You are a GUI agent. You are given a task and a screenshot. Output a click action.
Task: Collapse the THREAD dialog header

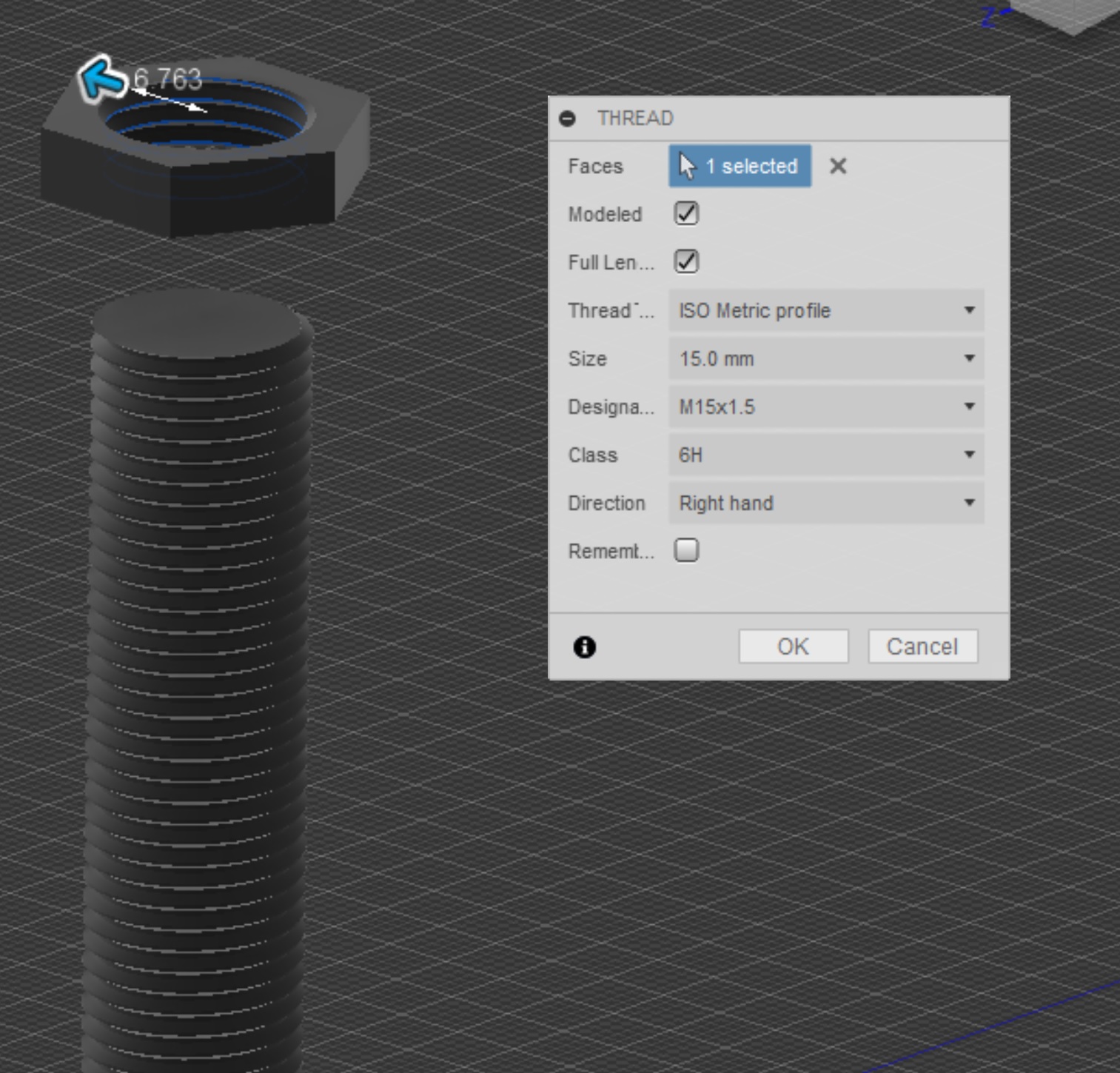point(569,118)
